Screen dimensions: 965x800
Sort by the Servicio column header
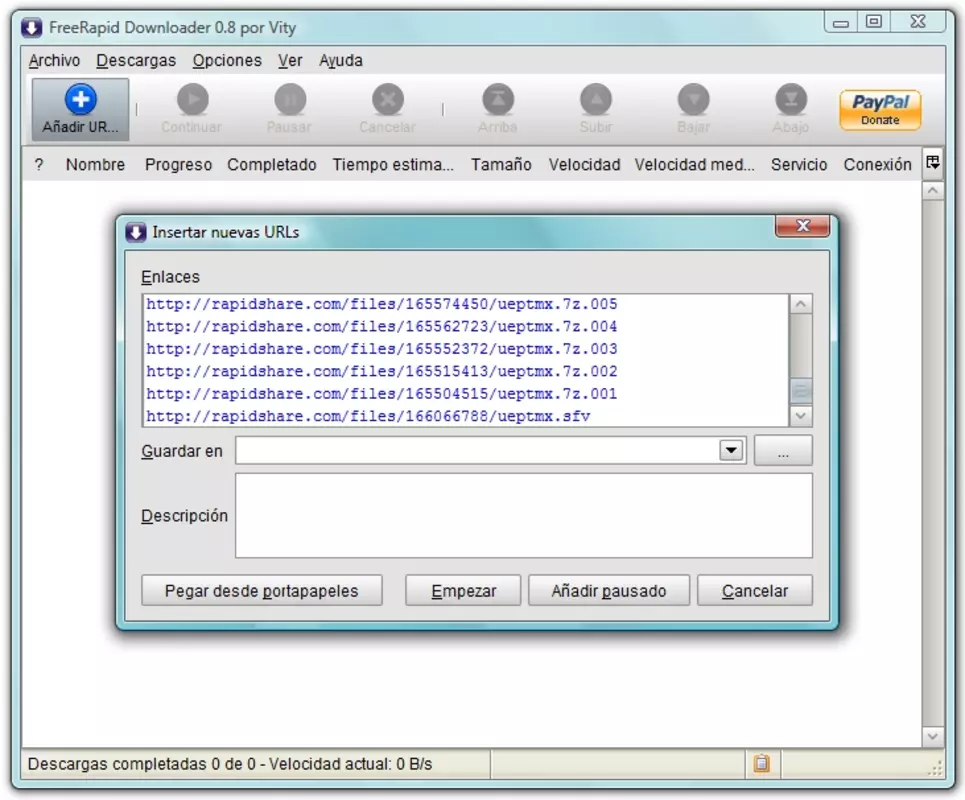[x=799, y=164]
